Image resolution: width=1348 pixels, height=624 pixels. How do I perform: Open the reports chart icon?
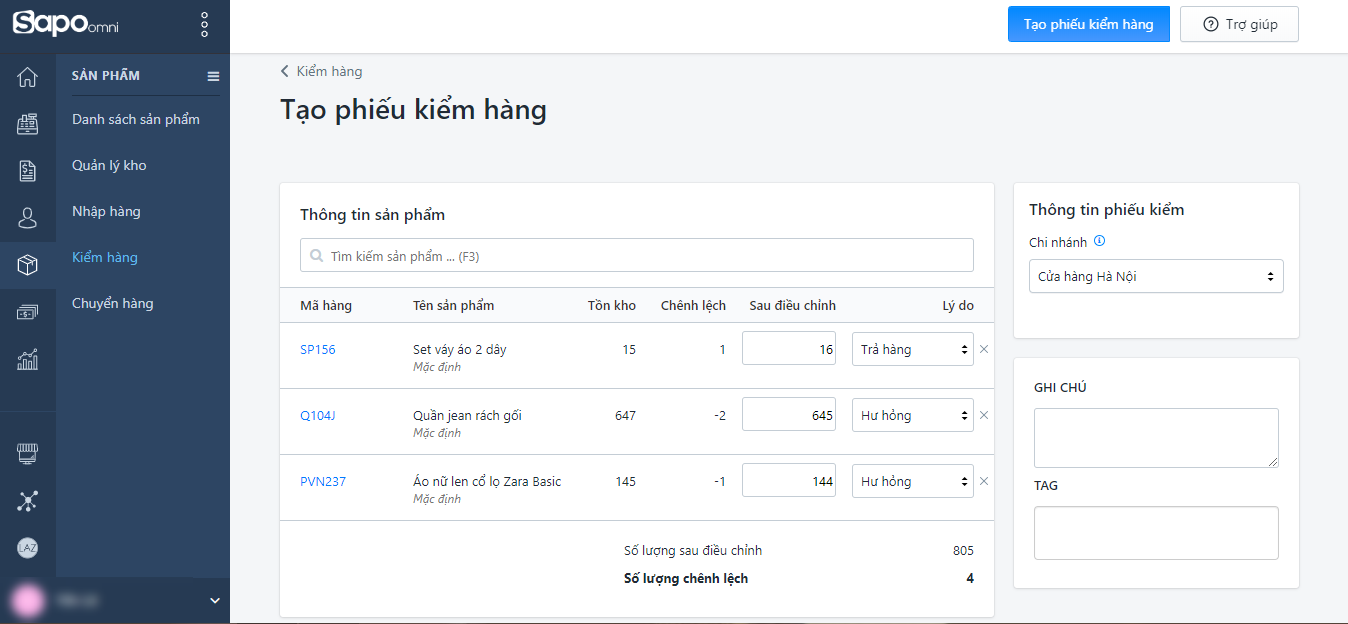click(28, 360)
